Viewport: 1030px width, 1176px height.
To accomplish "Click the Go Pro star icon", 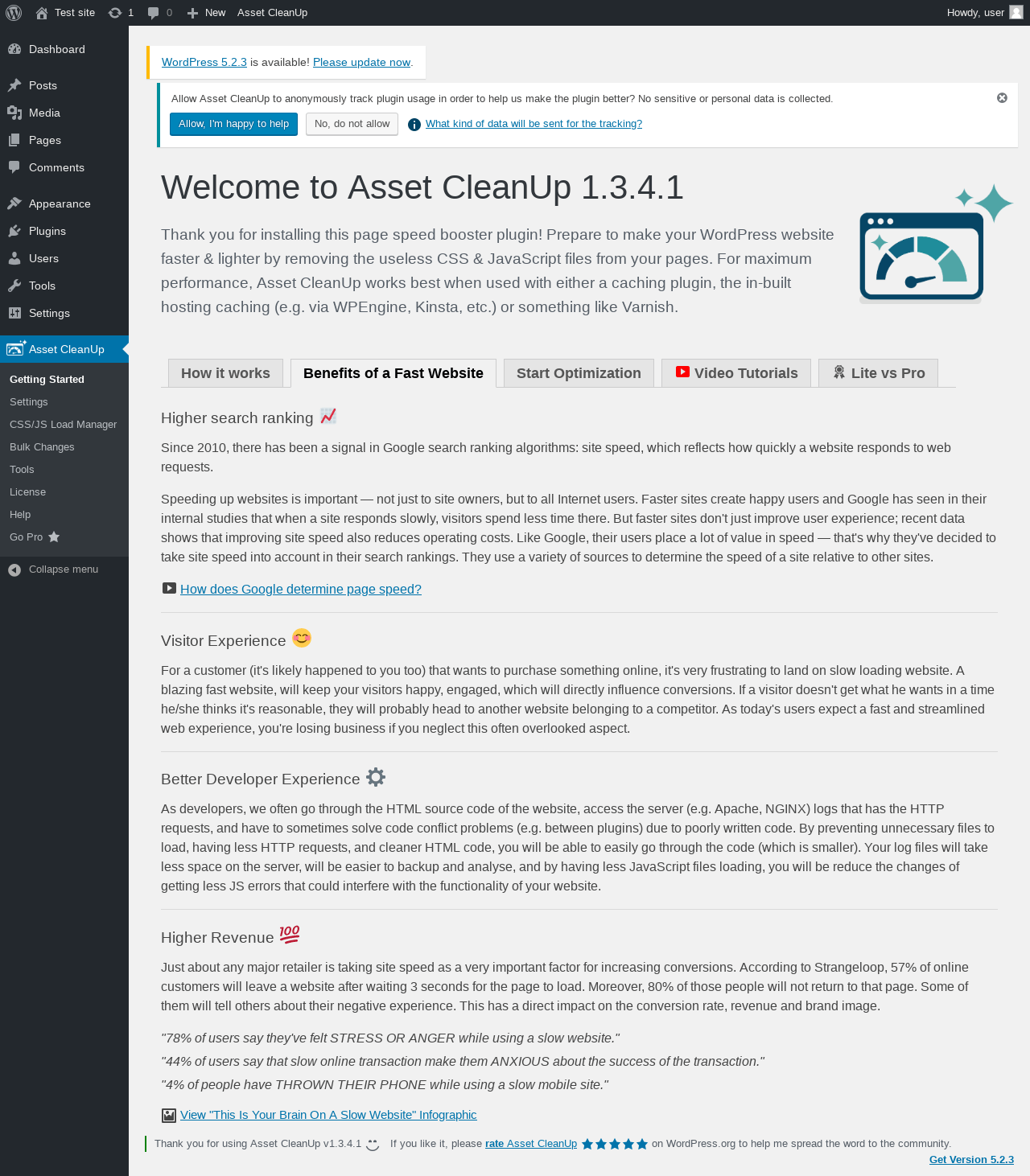I will tap(54, 537).
